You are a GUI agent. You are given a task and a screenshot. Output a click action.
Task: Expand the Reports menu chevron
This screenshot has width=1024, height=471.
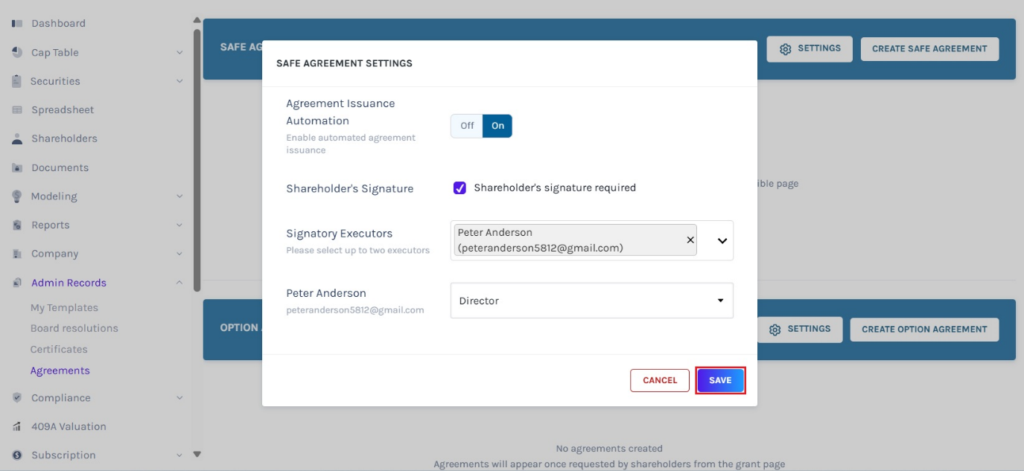point(180,225)
